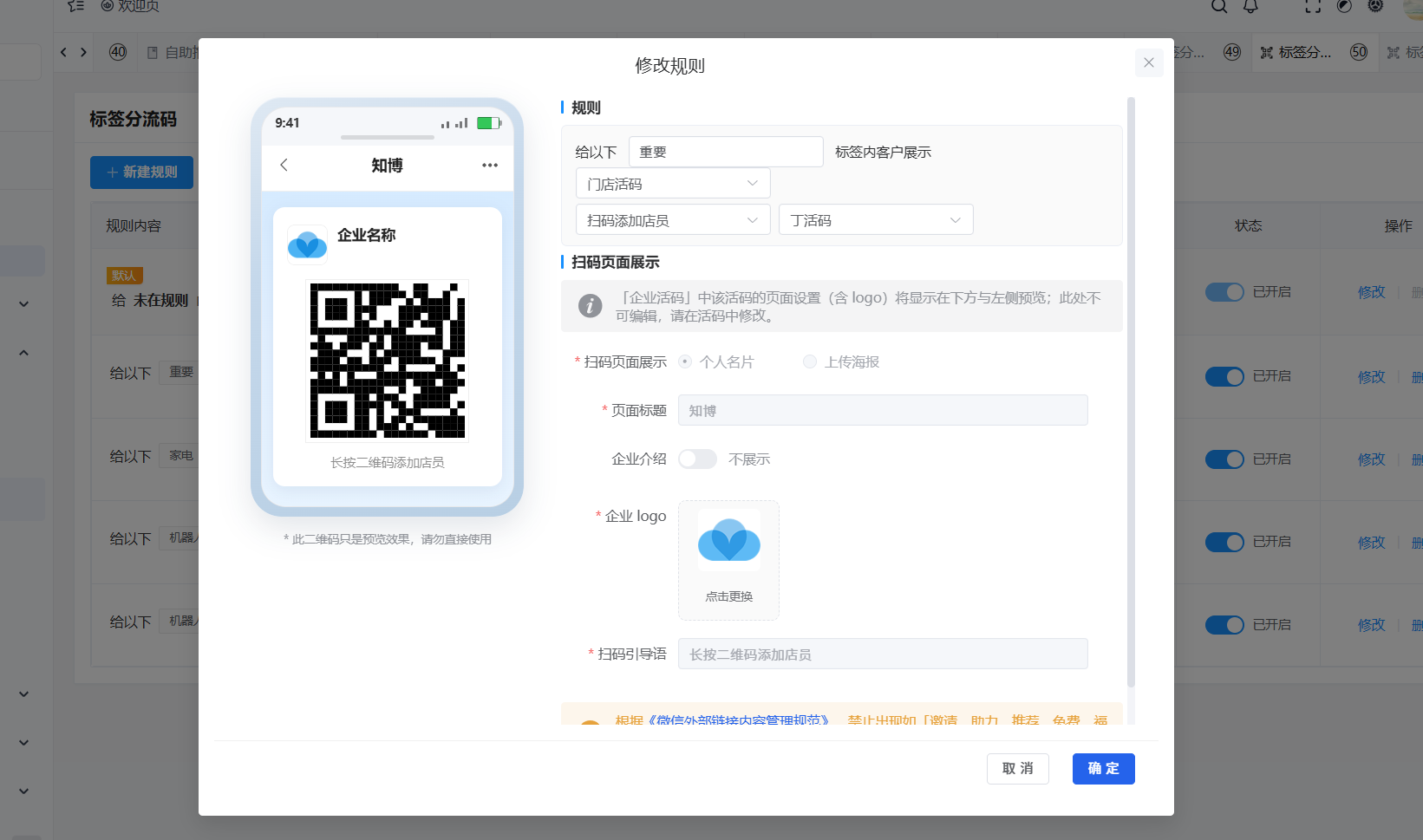The width and height of the screenshot is (1423, 840).
Task: Click the QR code in the phone preview
Action: tap(388, 361)
